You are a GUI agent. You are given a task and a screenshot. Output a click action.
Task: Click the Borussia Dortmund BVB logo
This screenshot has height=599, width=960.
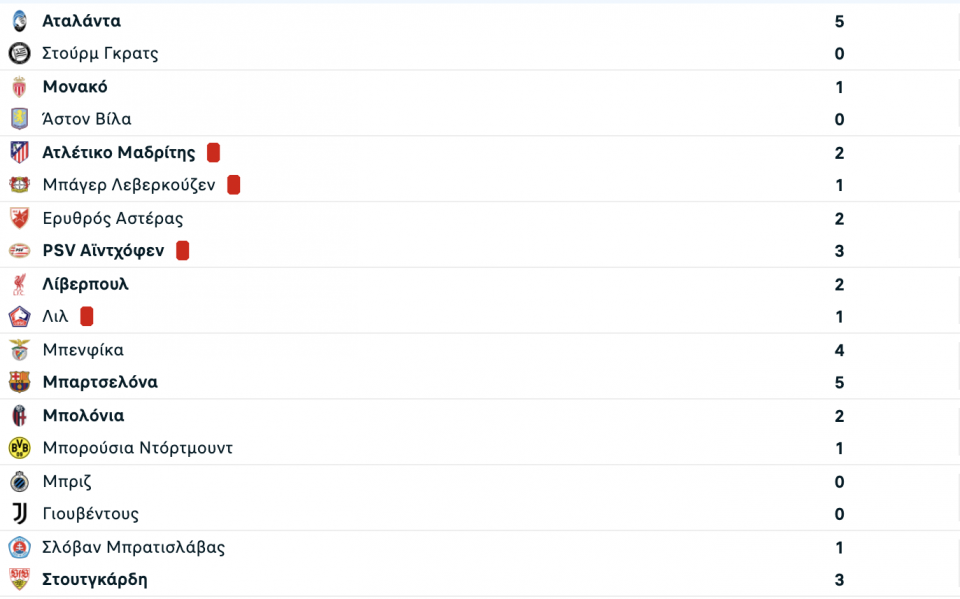(x=19, y=449)
